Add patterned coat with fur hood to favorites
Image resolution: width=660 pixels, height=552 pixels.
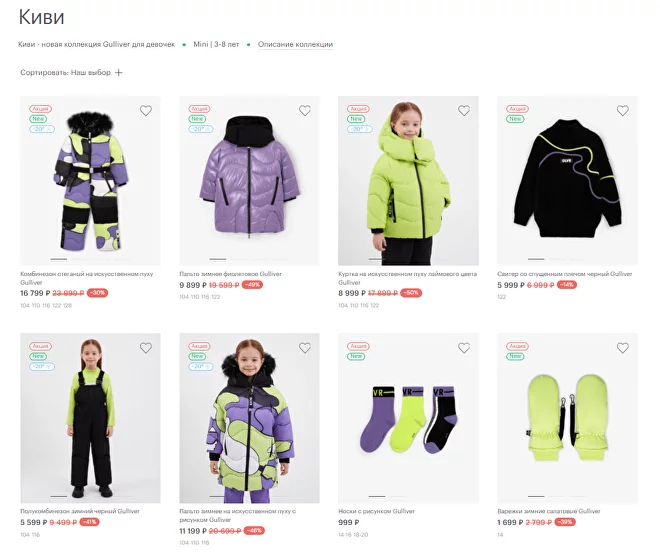click(305, 348)
